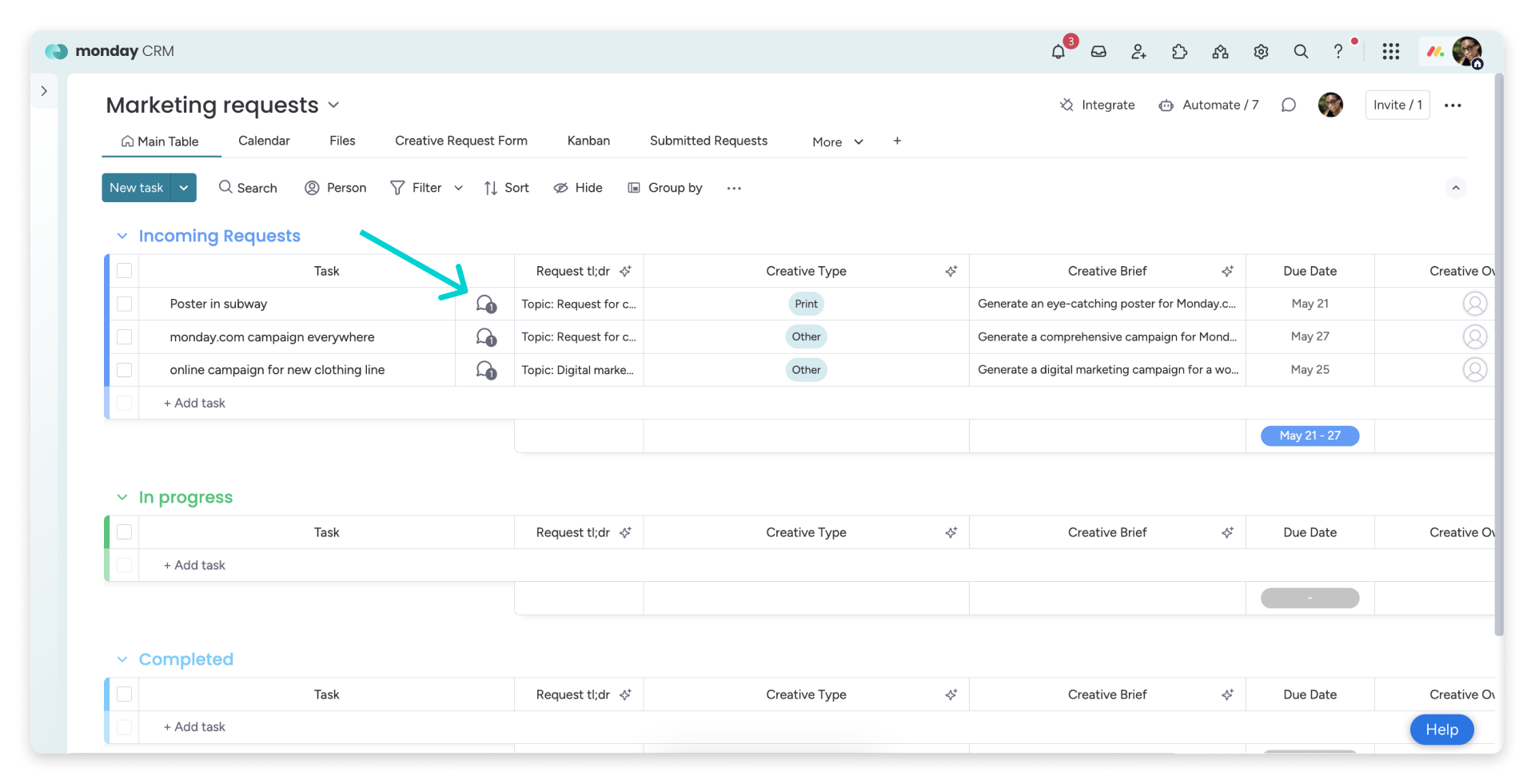The height and width of the screenshot is (784, 1535).
Task: Open updates for monday.com campaign everywhere
Action: pos(485,337)
